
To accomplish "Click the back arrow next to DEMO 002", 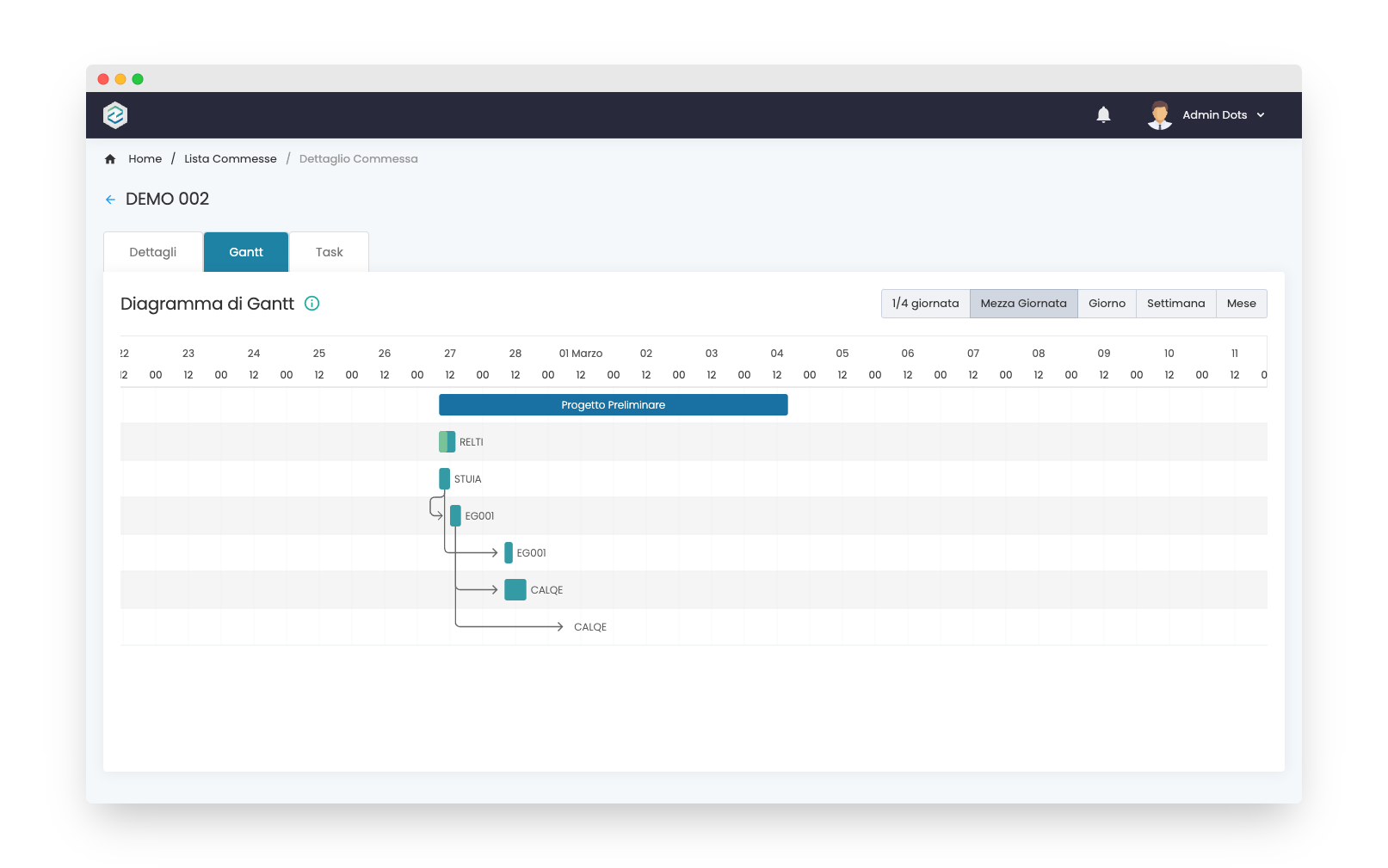I will click(110, 199).
